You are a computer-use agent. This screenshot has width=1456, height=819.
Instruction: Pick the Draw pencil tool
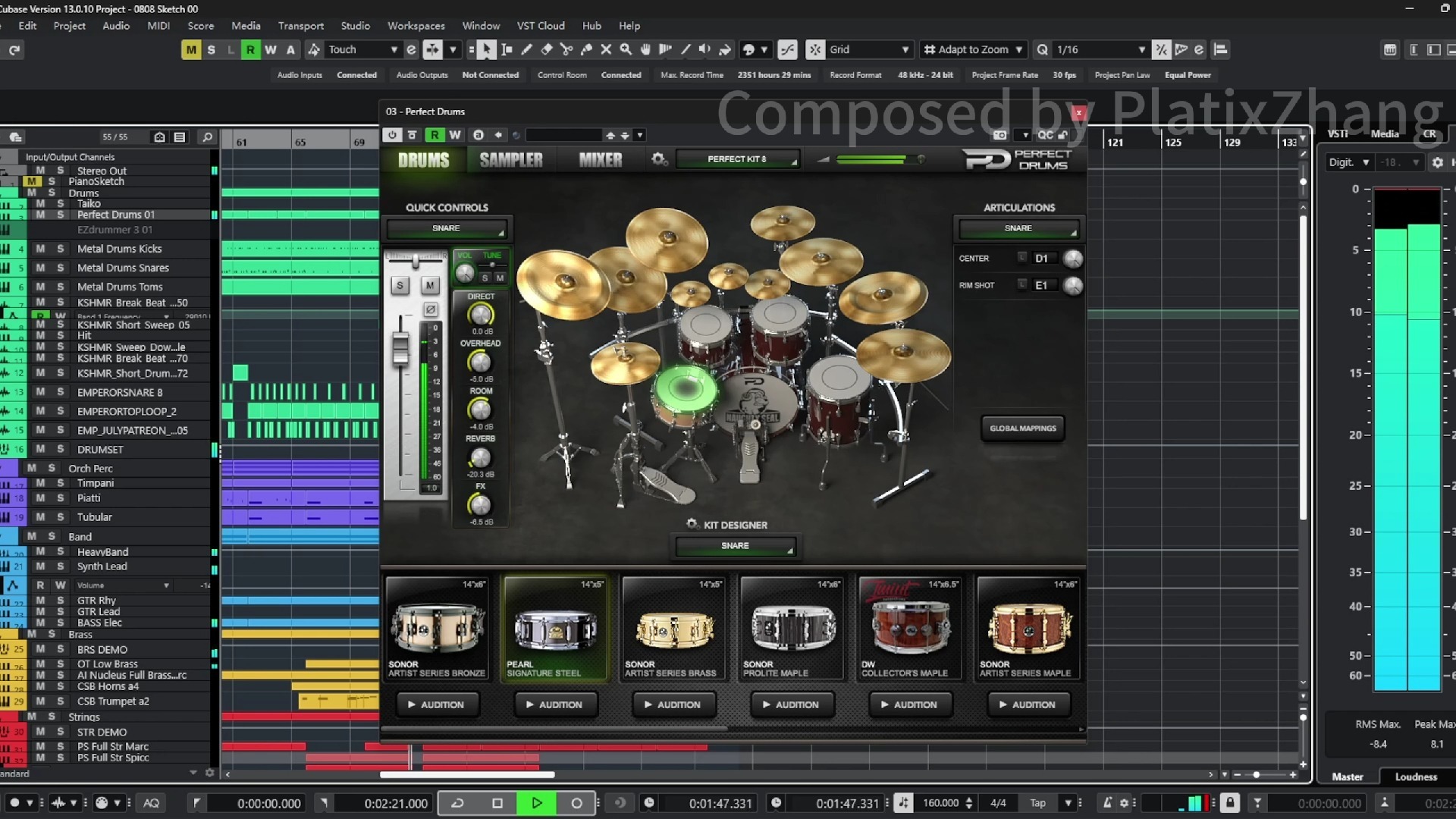click(x=526, y=50)
